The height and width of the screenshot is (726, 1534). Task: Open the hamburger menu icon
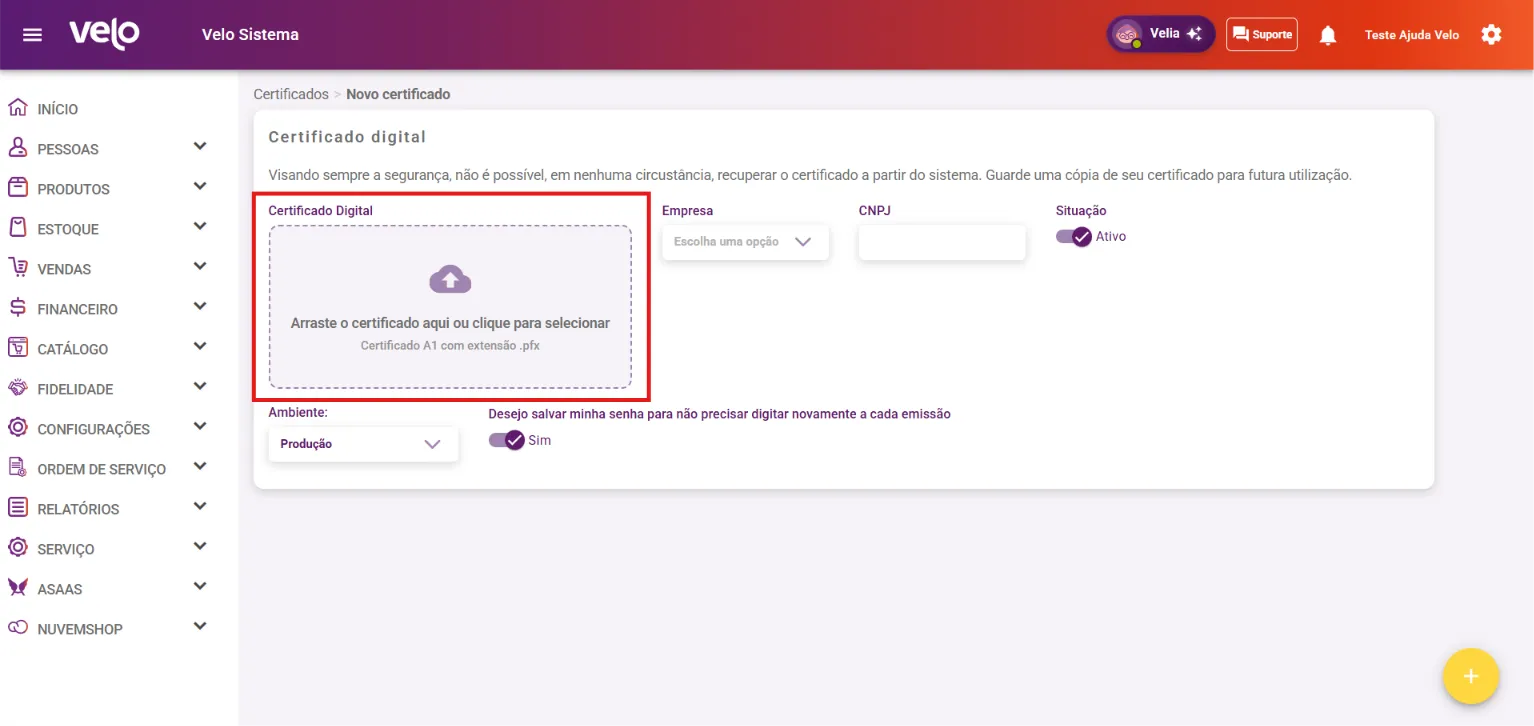coord(33,35)
